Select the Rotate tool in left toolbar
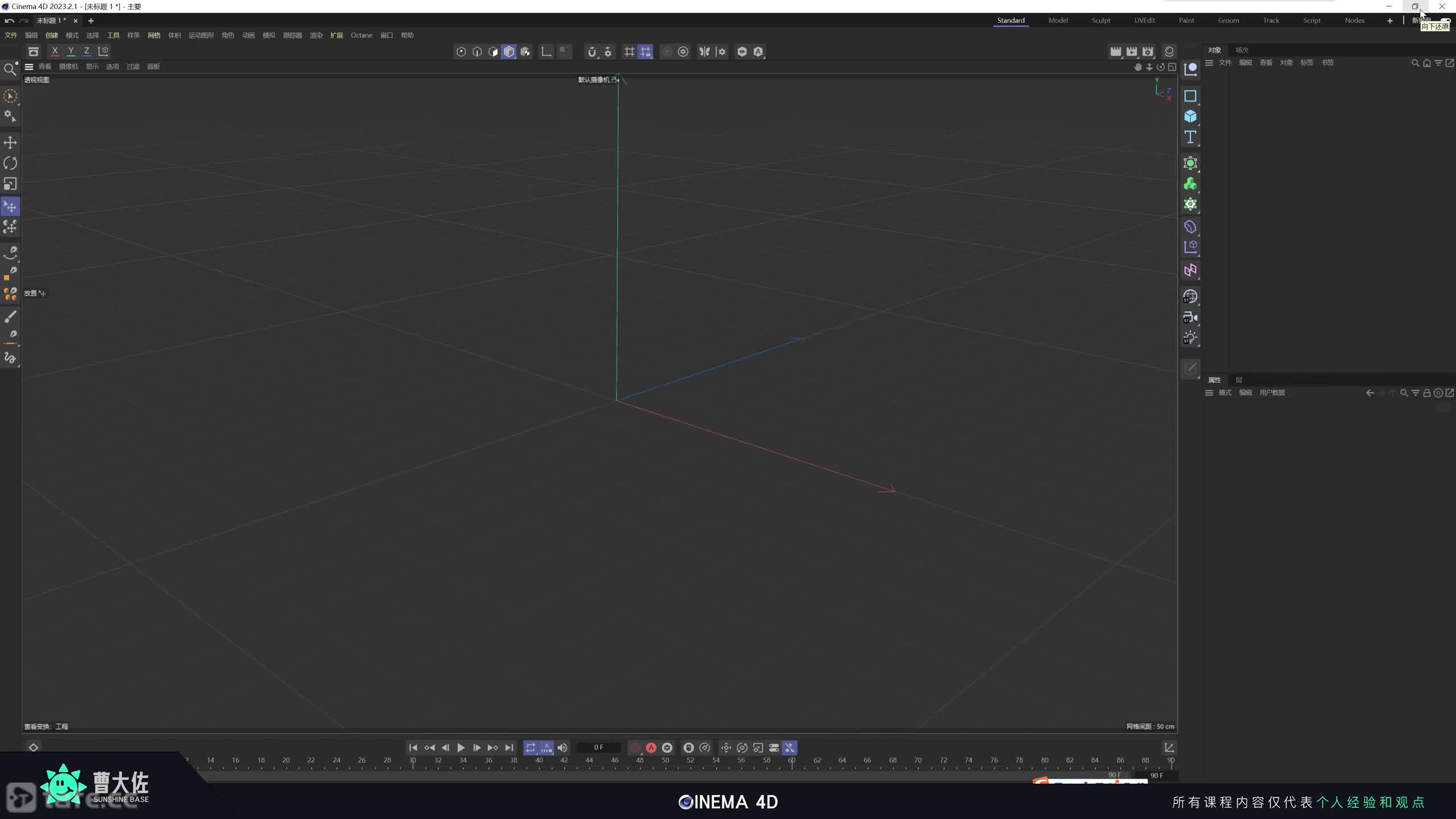The width and height of the screenshot is (1456, 819). tap(10, 163)
